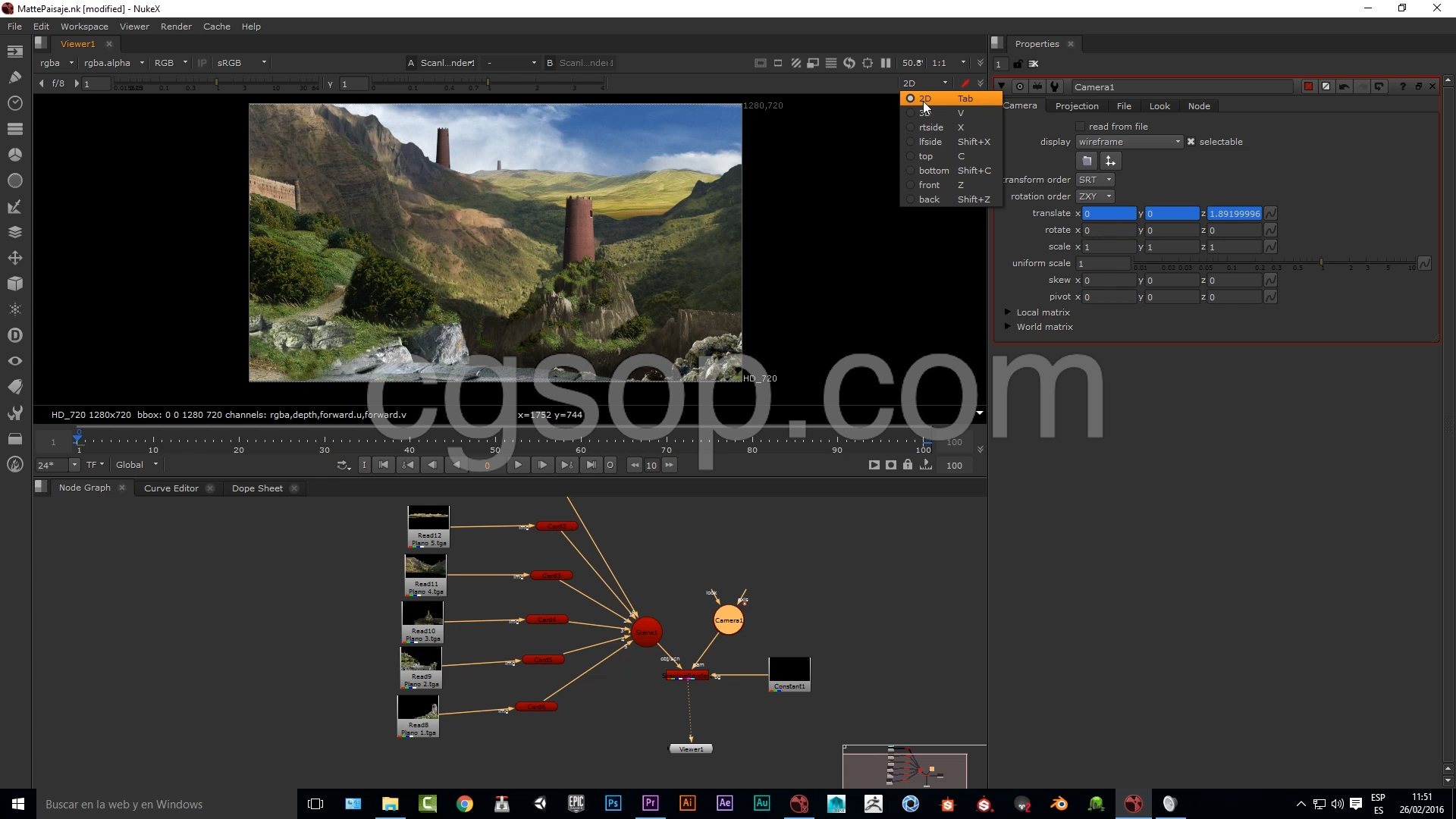
Task: Open the Transform nodes move icon
Action: pyautogui.click(x=14, y=258)
